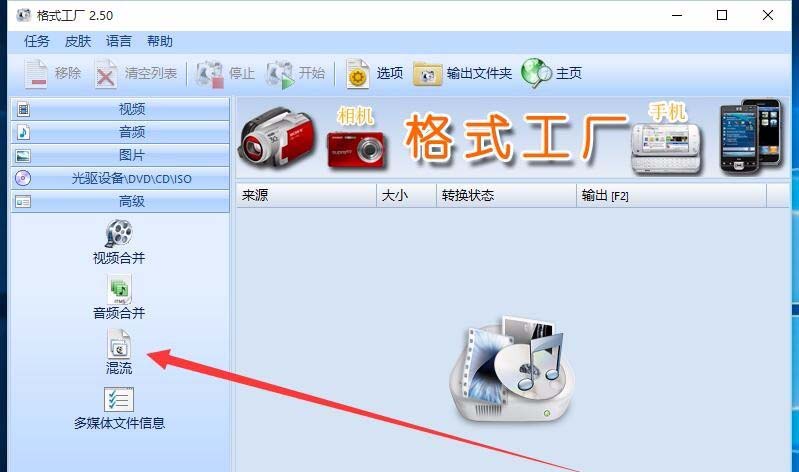Image resolution: width=799 pixels, height=472 pixels.
Task: Click the Format Factory logo in task list
Action: pyautogui.click(x=512, y=369)
